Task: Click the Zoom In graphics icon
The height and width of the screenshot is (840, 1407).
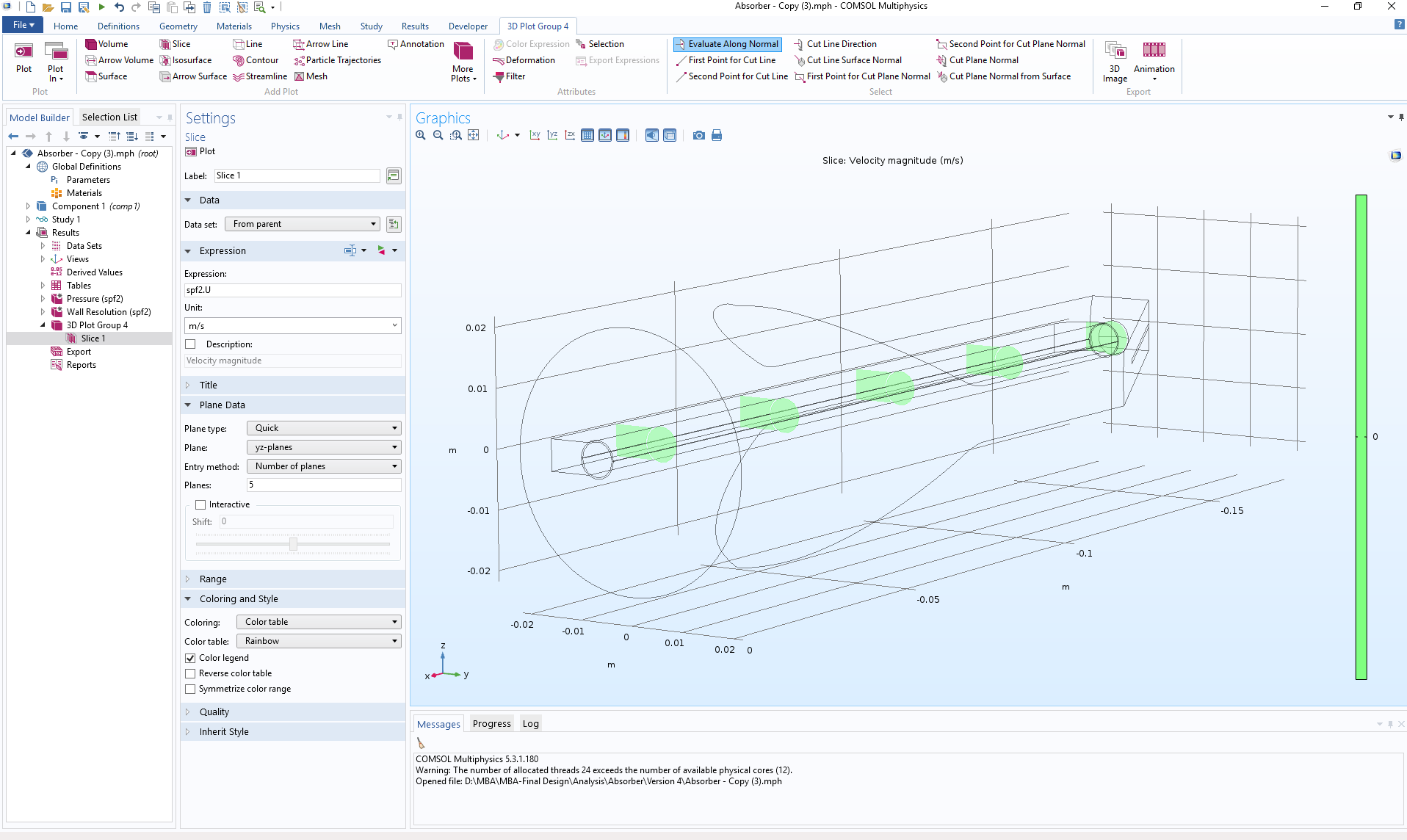Action: 421,135
